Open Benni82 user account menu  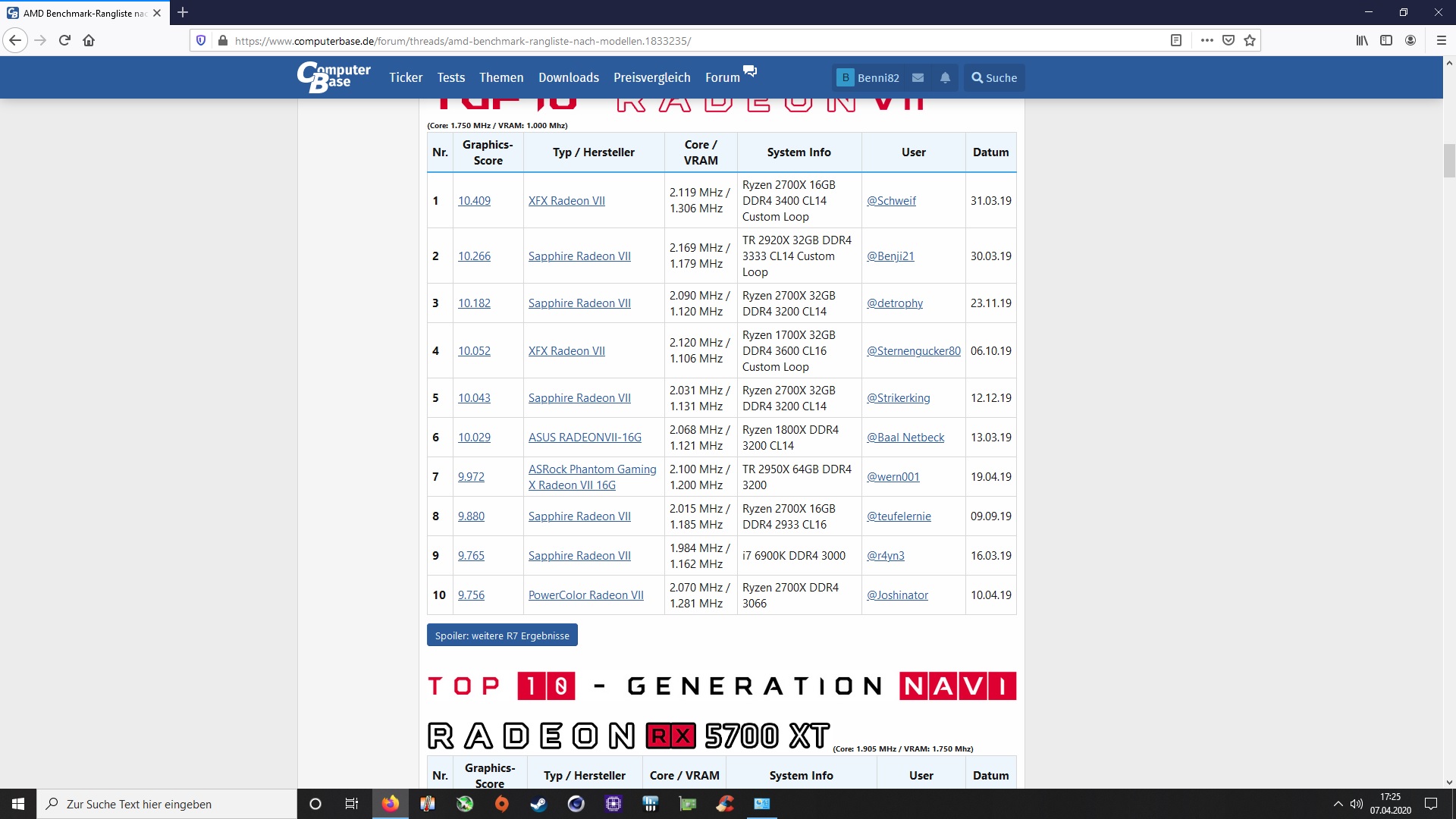[x=868, y=77]
